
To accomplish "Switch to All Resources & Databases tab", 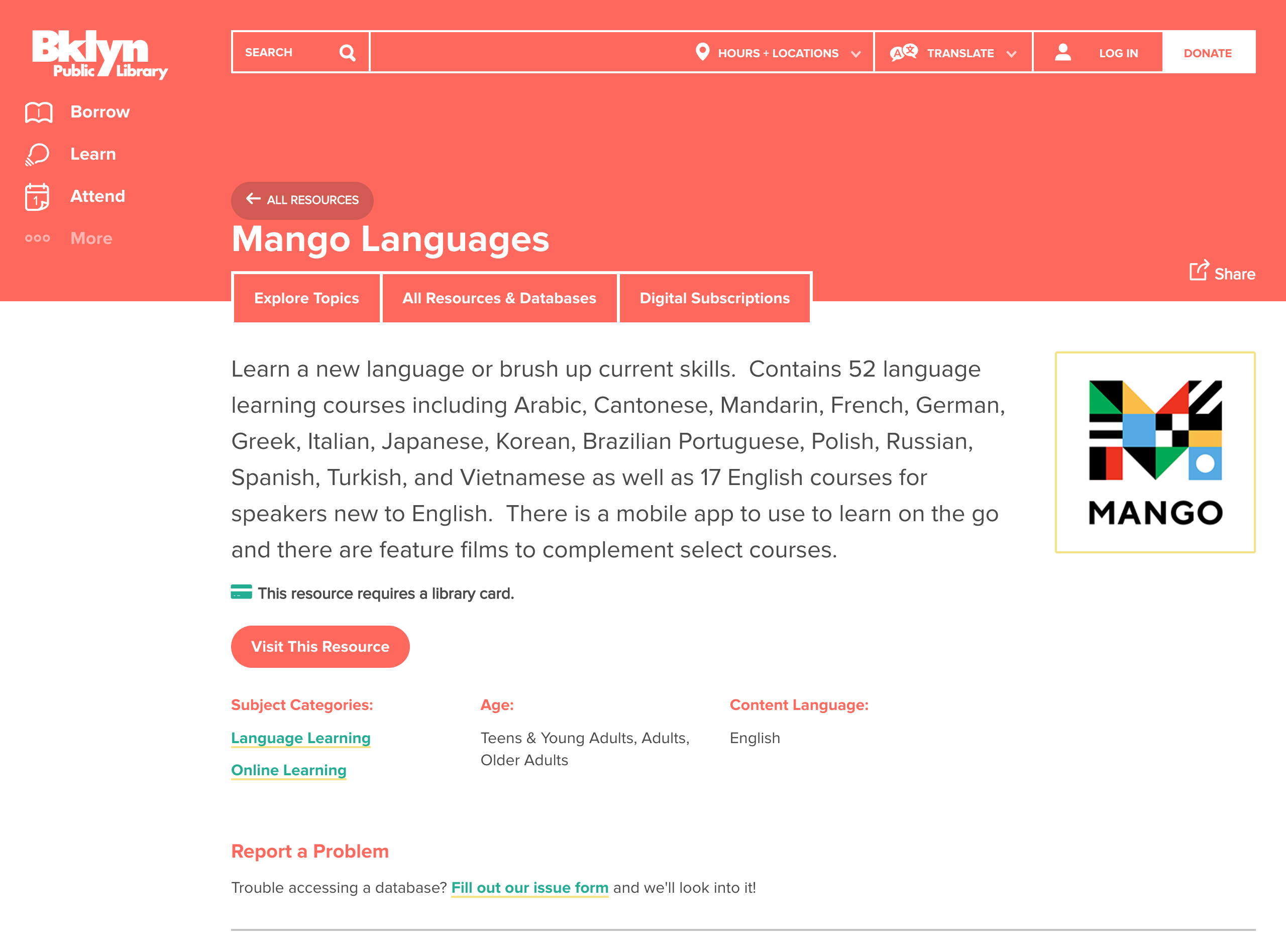I will tap(499, 298).
